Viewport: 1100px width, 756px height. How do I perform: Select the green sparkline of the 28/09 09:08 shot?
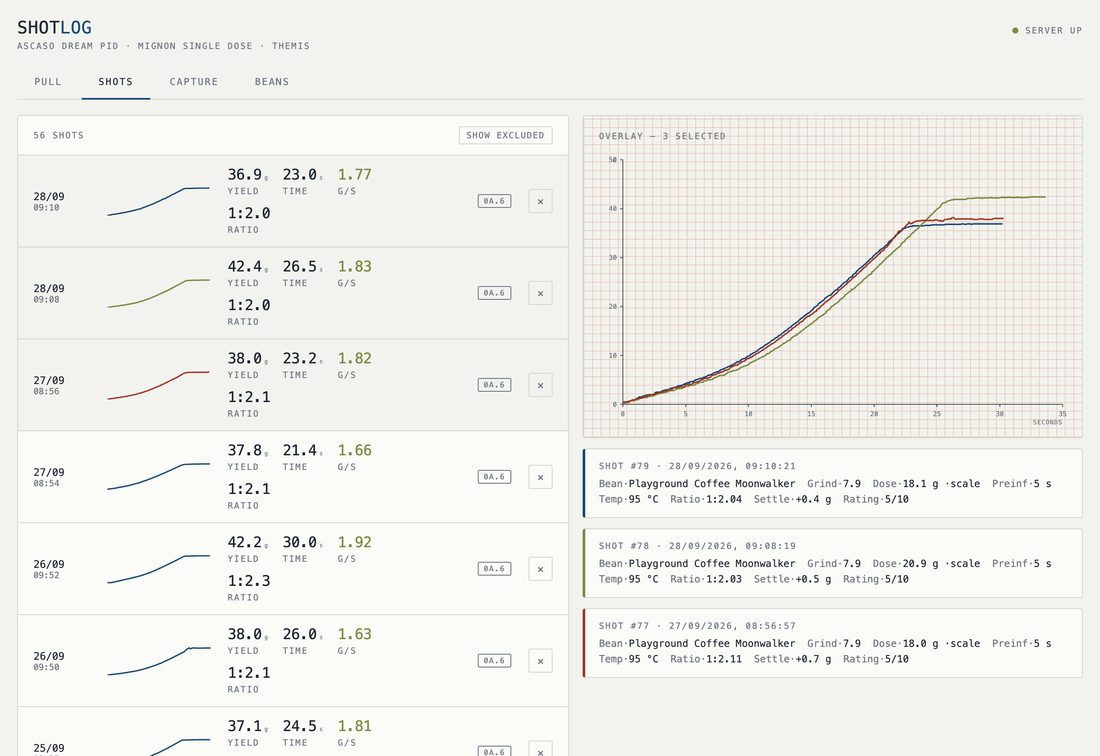[159, 293]
